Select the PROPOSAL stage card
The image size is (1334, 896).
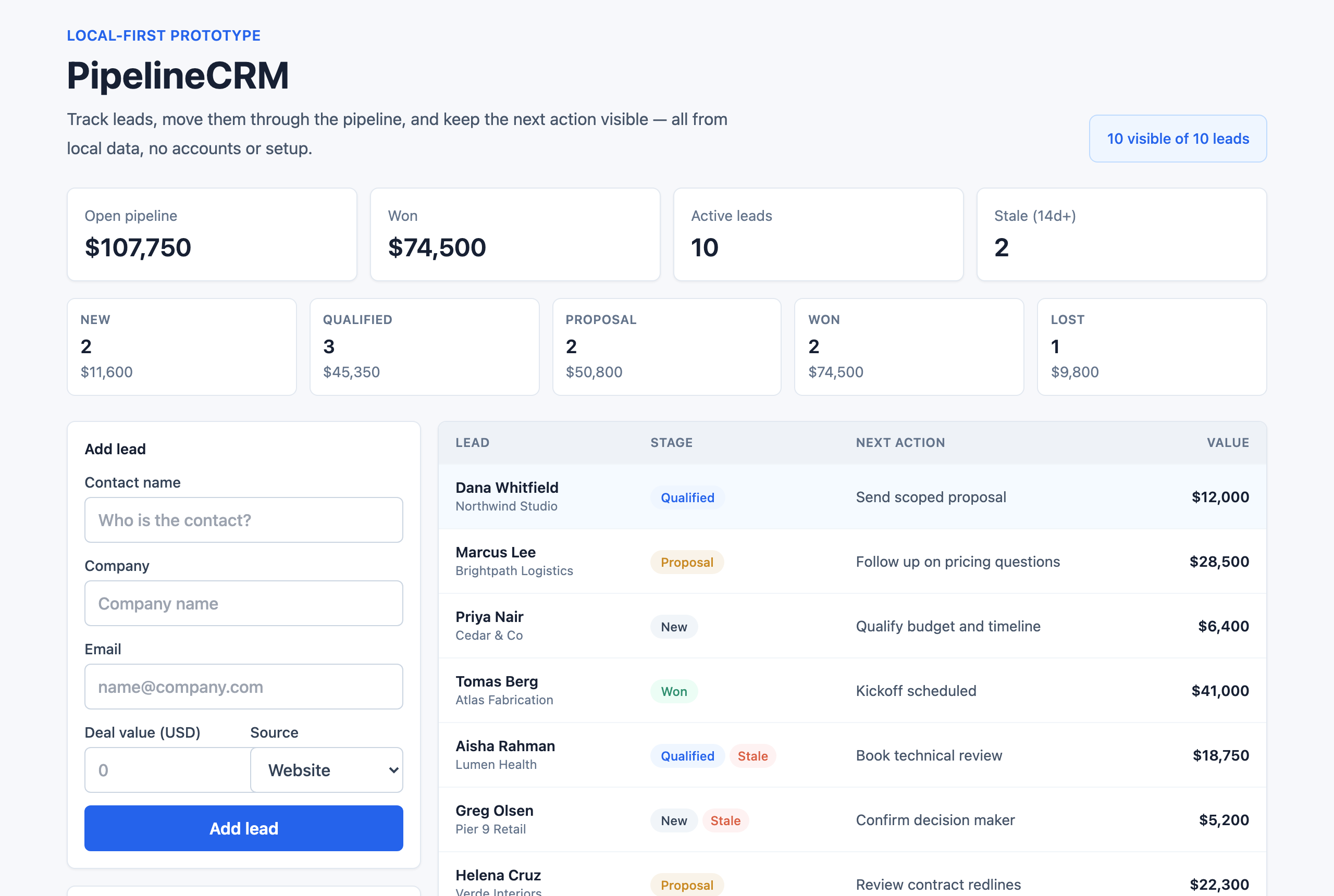667,347
